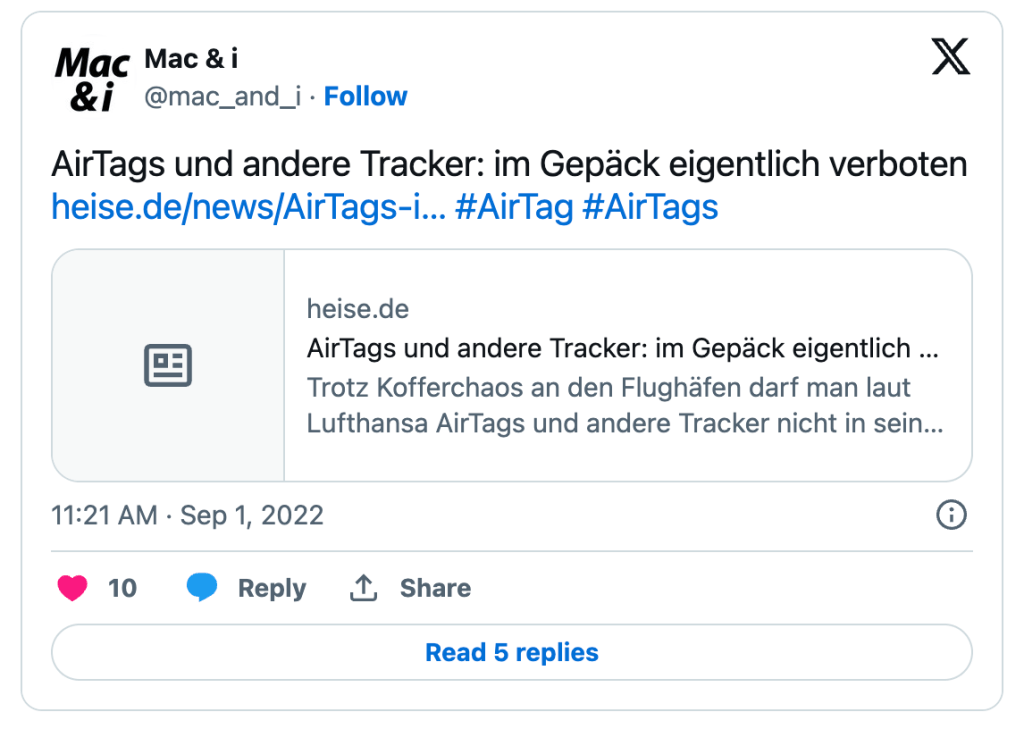The width and height of the screenshot is (1024, 729).
Task: Click the card description about Lufthansa
Action: click(624, 404)
